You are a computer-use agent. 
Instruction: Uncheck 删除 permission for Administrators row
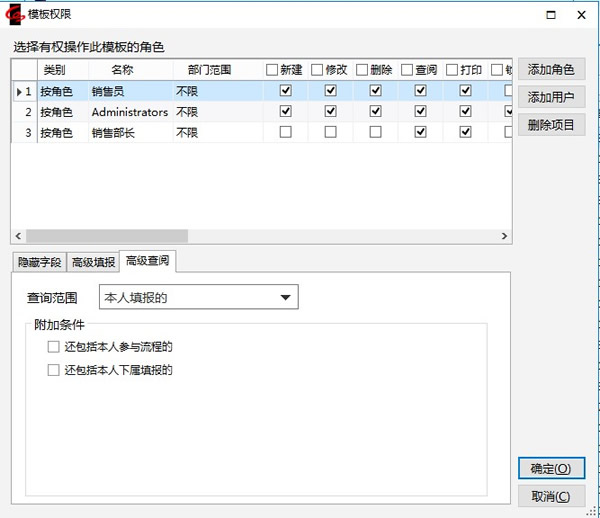click(x=376, y=111)
